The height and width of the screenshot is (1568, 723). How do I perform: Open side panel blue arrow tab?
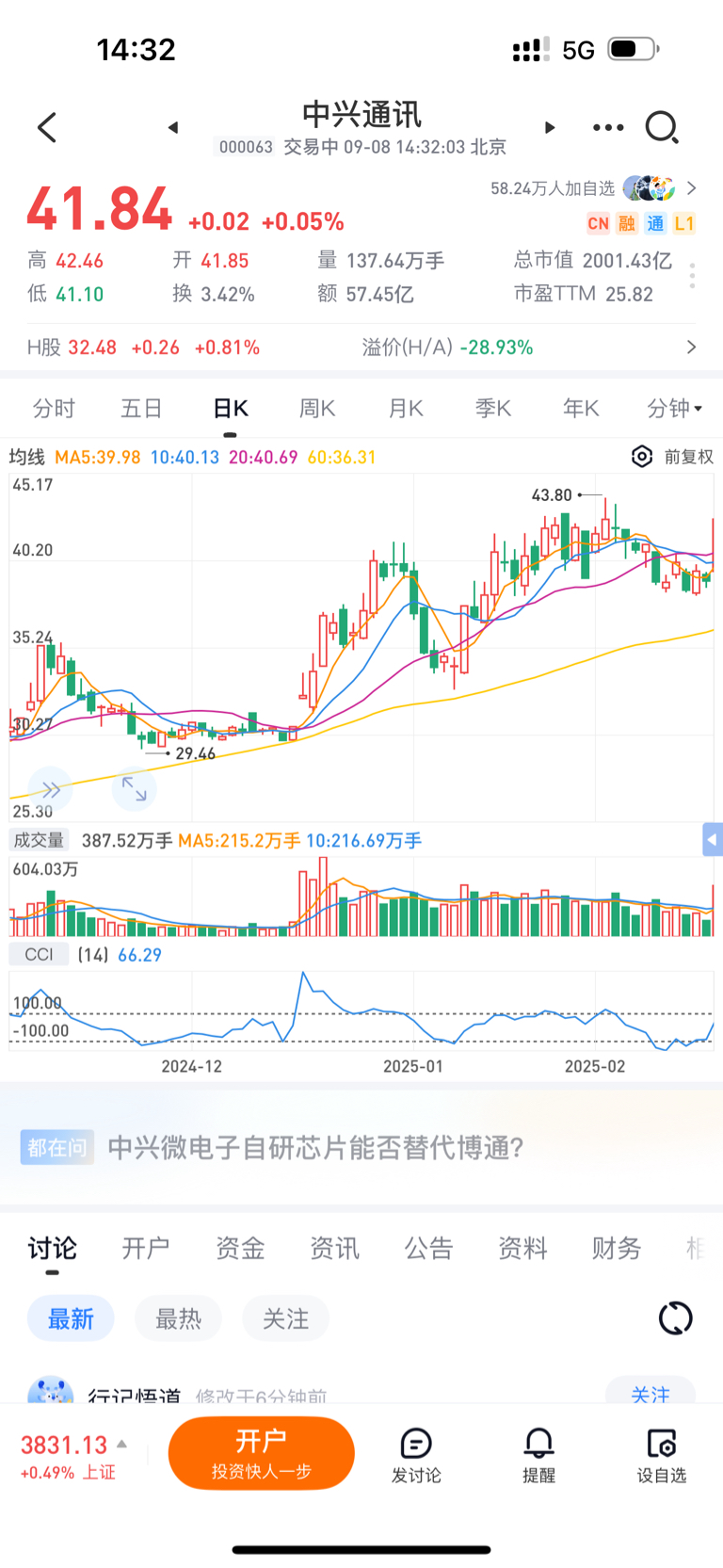coord(713,839)
